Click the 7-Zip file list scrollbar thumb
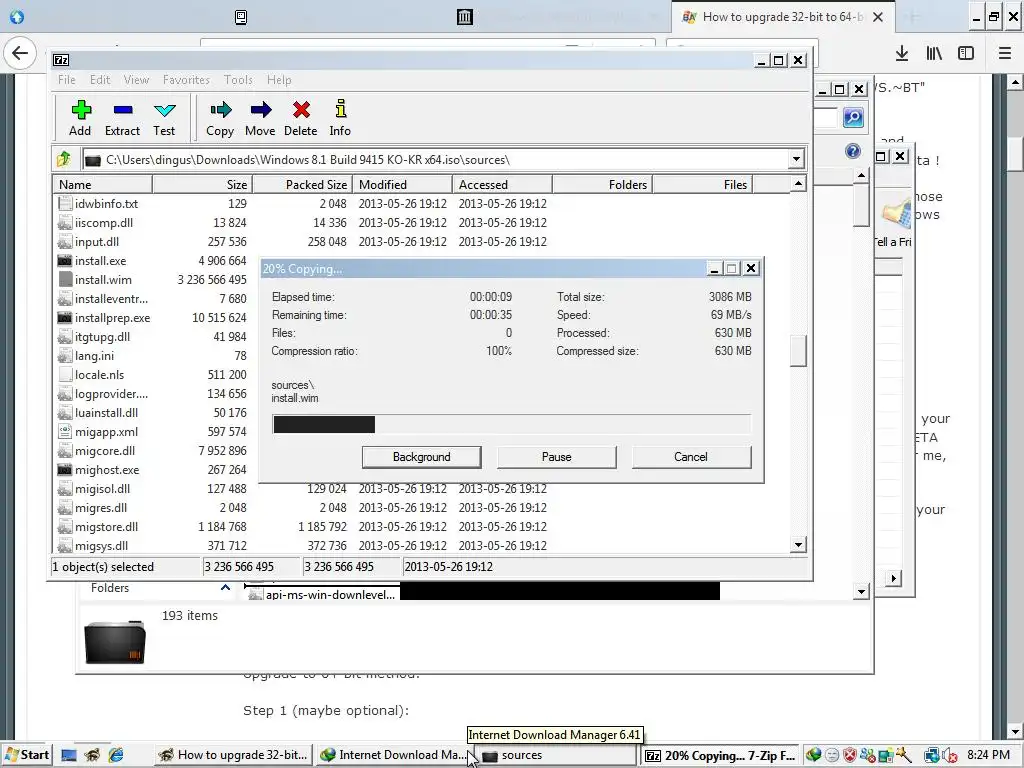 pyautogui.click(x=798, y=351)
